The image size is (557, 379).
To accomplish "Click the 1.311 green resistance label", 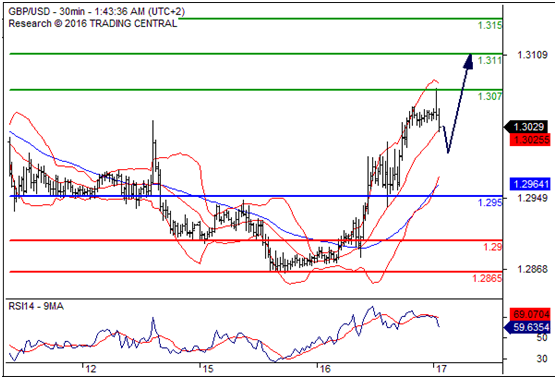I will click(490, 60).
